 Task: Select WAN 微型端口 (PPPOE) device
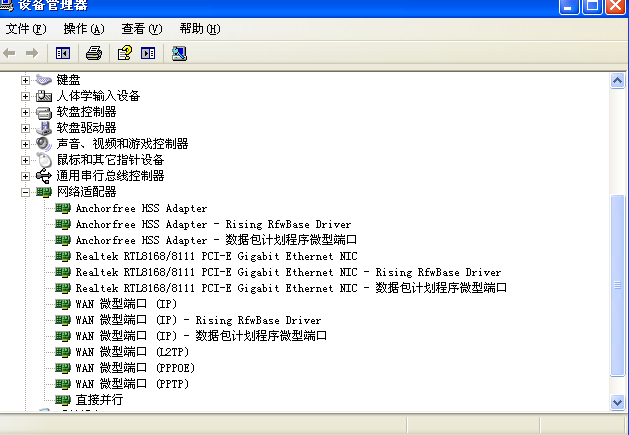[x=135, y=368]
